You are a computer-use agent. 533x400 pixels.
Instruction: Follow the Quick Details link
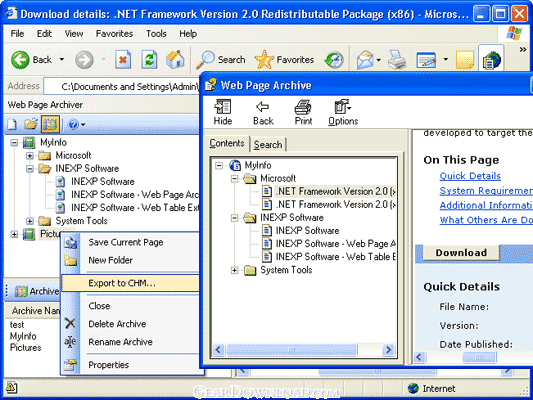pos(470,176)
